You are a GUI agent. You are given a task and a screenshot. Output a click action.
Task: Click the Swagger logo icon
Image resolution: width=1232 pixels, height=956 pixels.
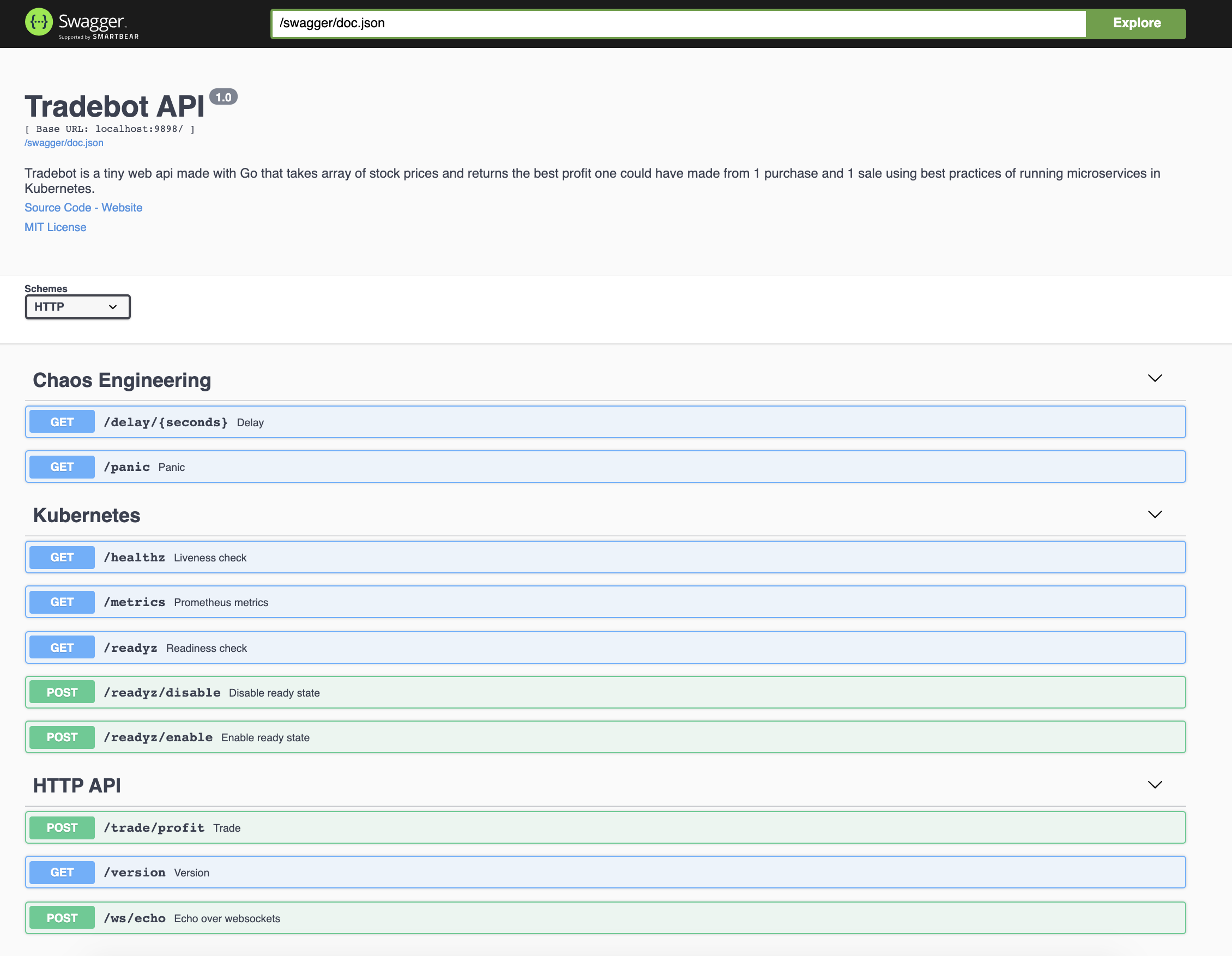[40, 22]
